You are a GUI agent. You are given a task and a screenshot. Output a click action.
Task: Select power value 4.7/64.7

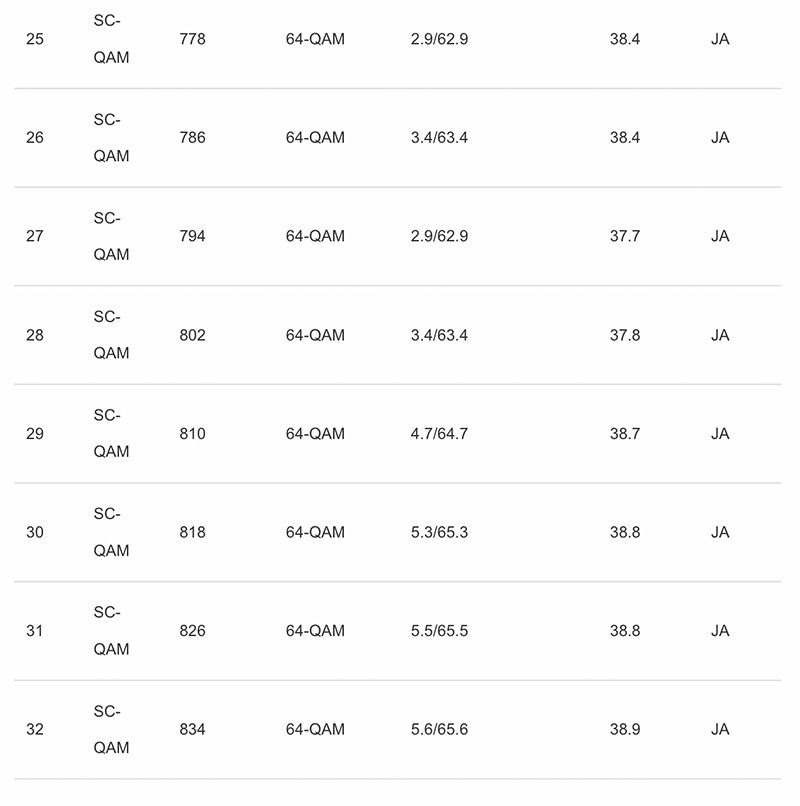tap(439, 434)
